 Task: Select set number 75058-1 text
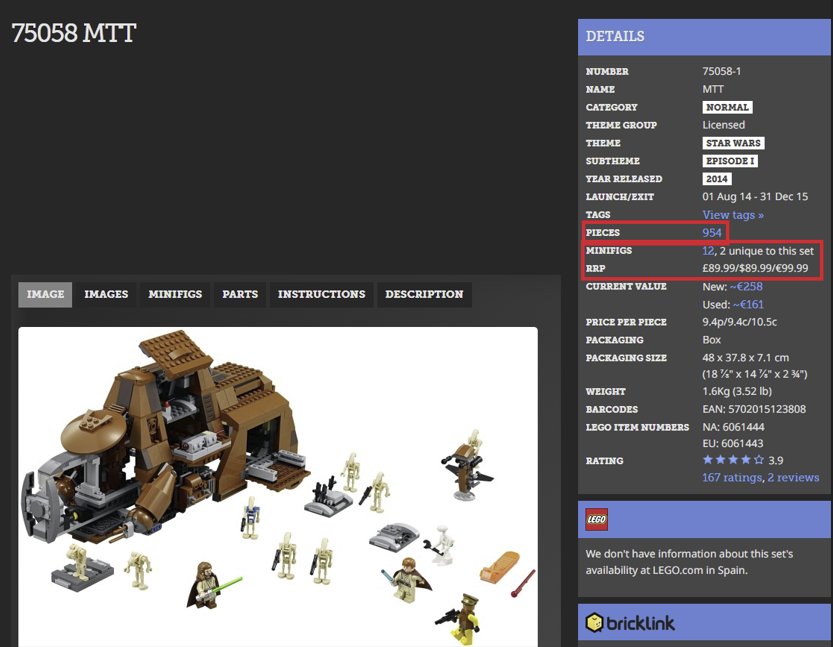pyautogui.click(x=721, y=71)
